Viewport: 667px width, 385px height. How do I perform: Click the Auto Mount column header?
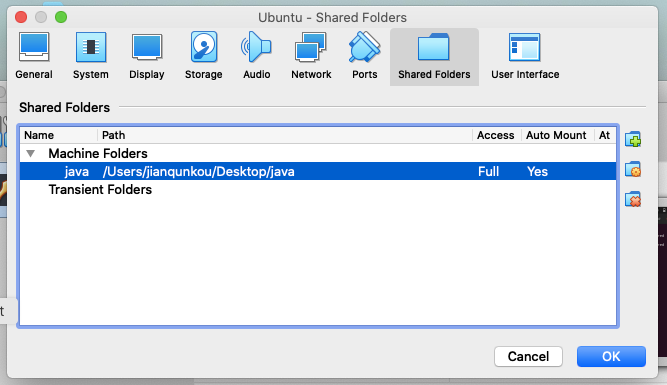(x=557, y=135)
